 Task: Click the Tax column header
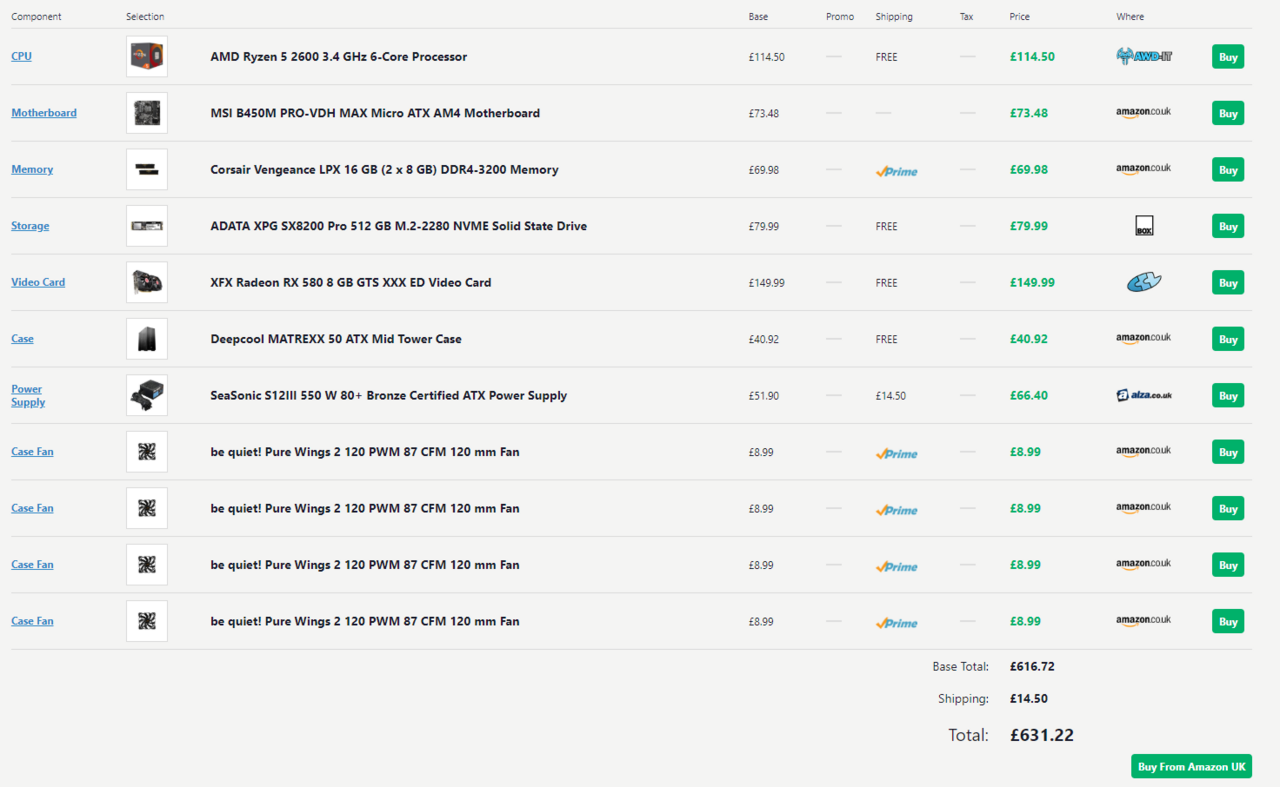966,17
